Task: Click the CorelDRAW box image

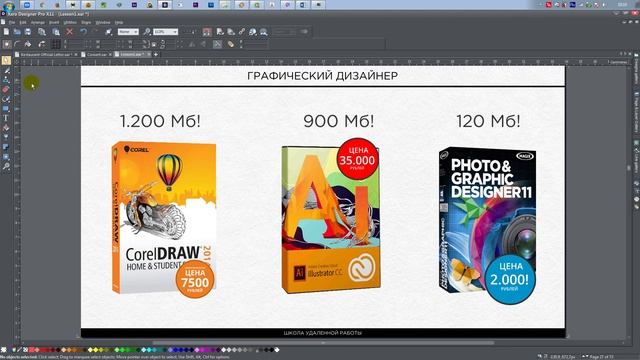Action: pos(163,217)
